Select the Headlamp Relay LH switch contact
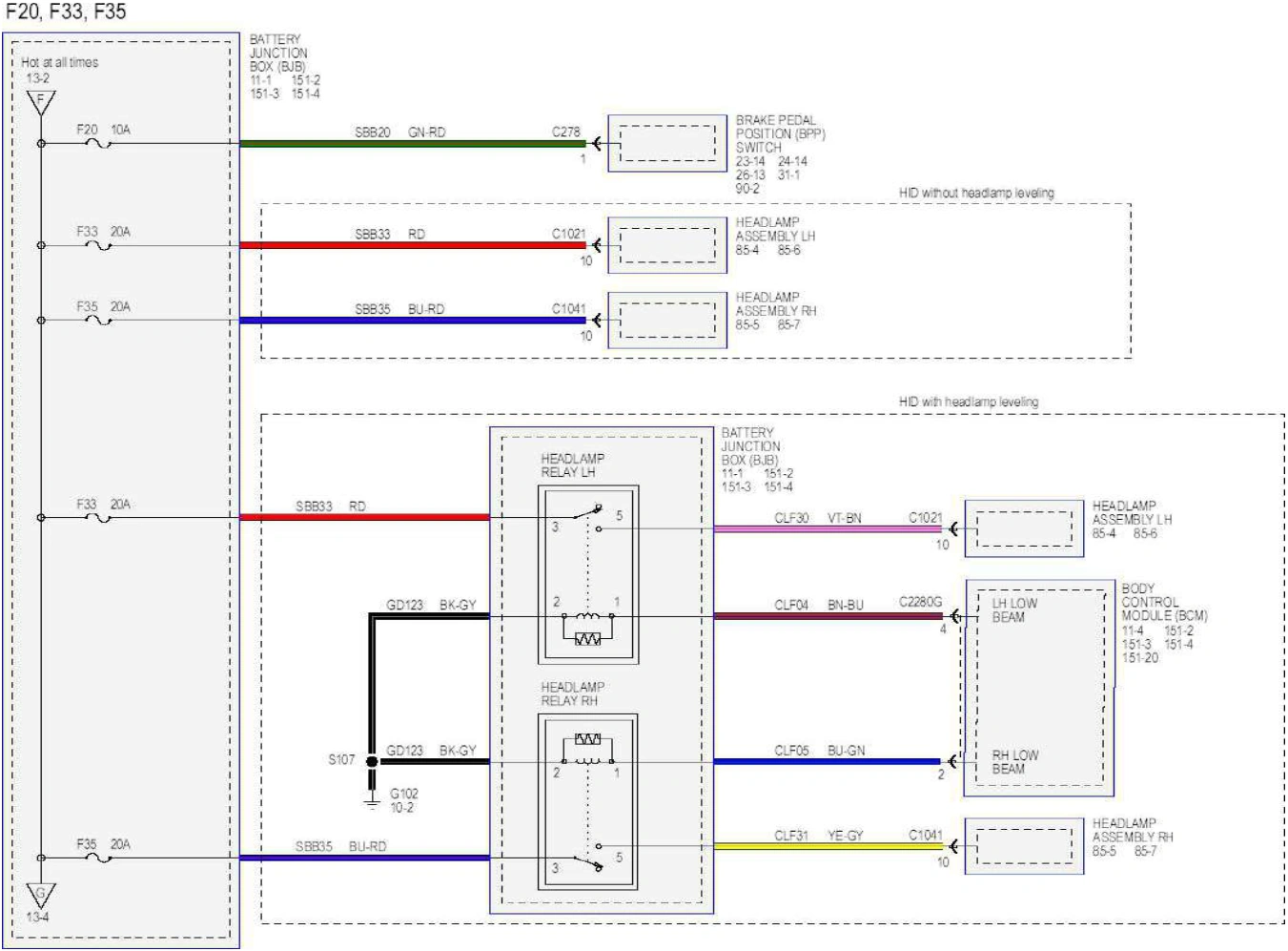The image size is (1288, 951). 586,516
